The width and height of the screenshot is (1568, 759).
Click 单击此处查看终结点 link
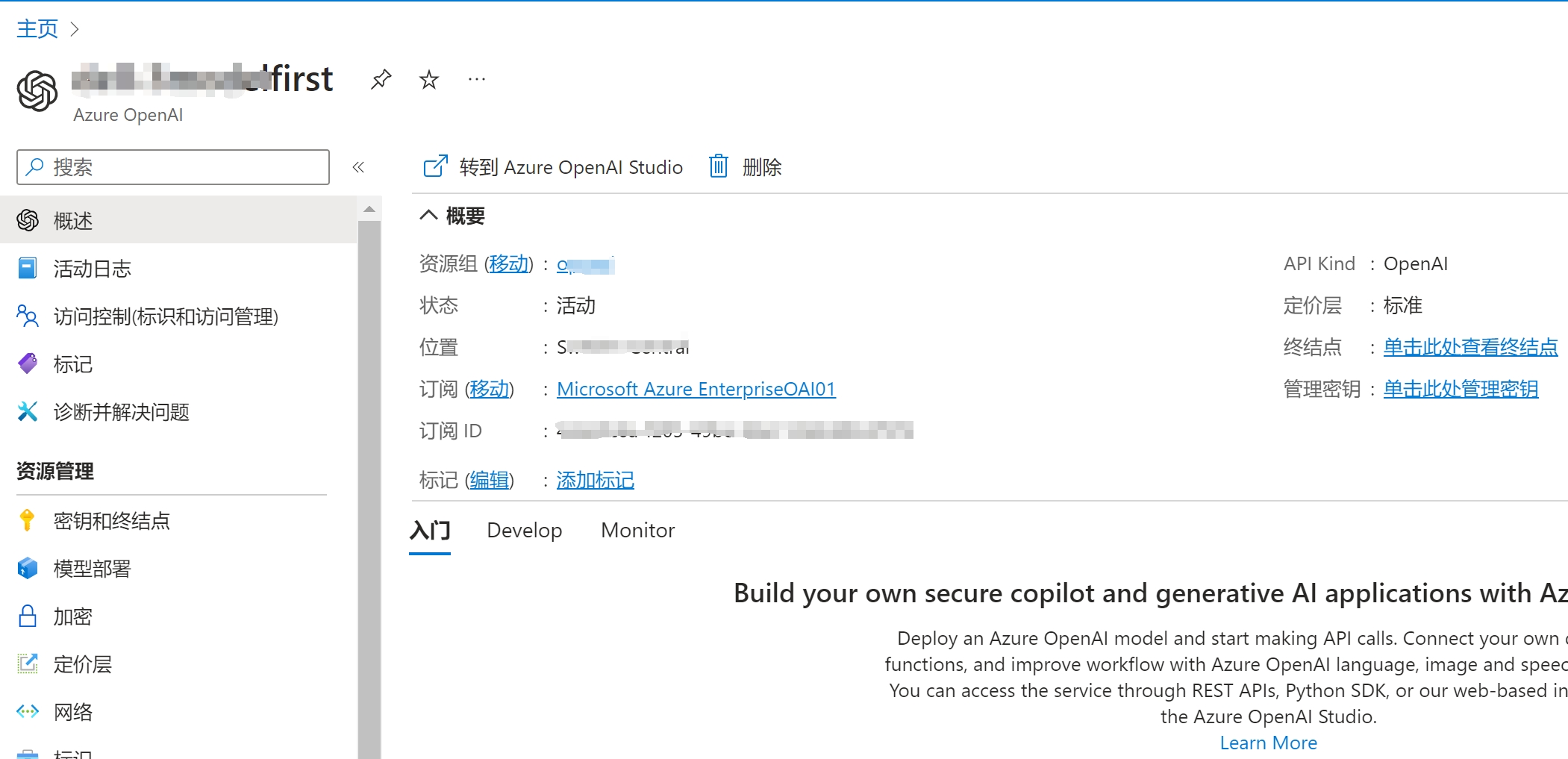point(1471,347)
